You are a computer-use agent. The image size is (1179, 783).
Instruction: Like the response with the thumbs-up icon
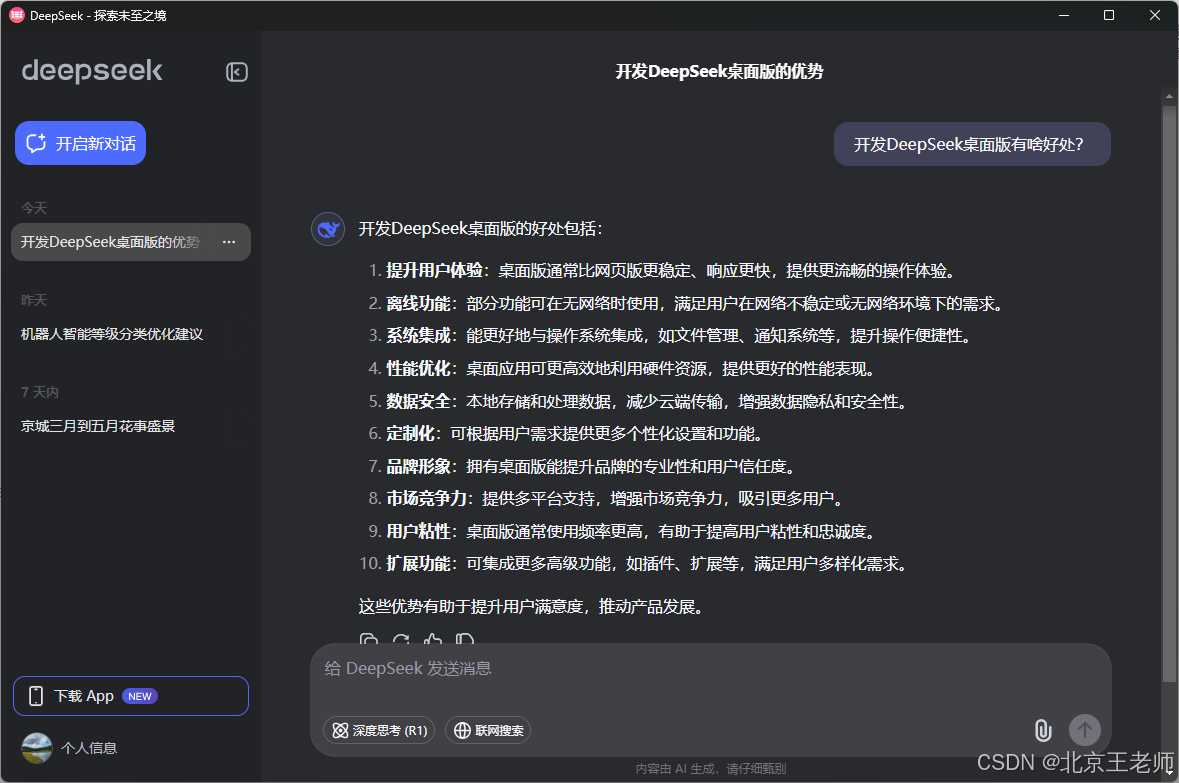click(x=433, y=639)
